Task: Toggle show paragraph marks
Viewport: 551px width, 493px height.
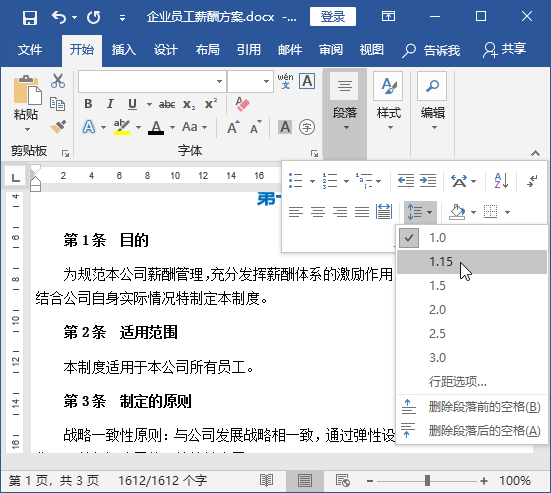Action: [x=532, y=181]
